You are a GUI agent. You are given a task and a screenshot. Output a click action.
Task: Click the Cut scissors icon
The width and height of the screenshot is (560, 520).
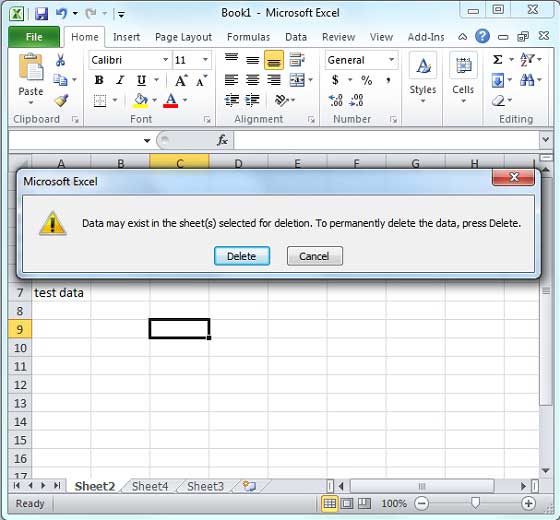[60, 60]
